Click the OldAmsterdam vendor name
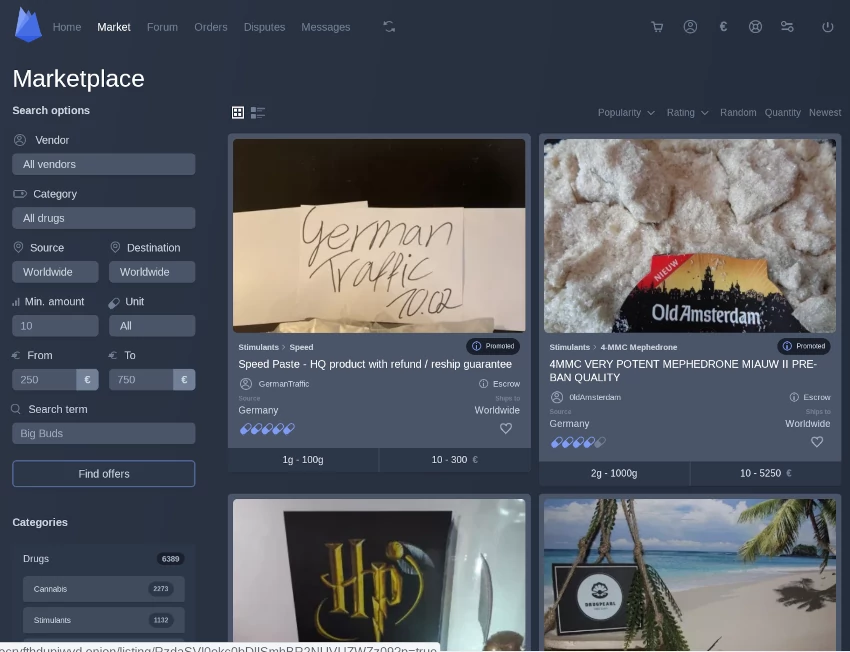 click(595, 397)
